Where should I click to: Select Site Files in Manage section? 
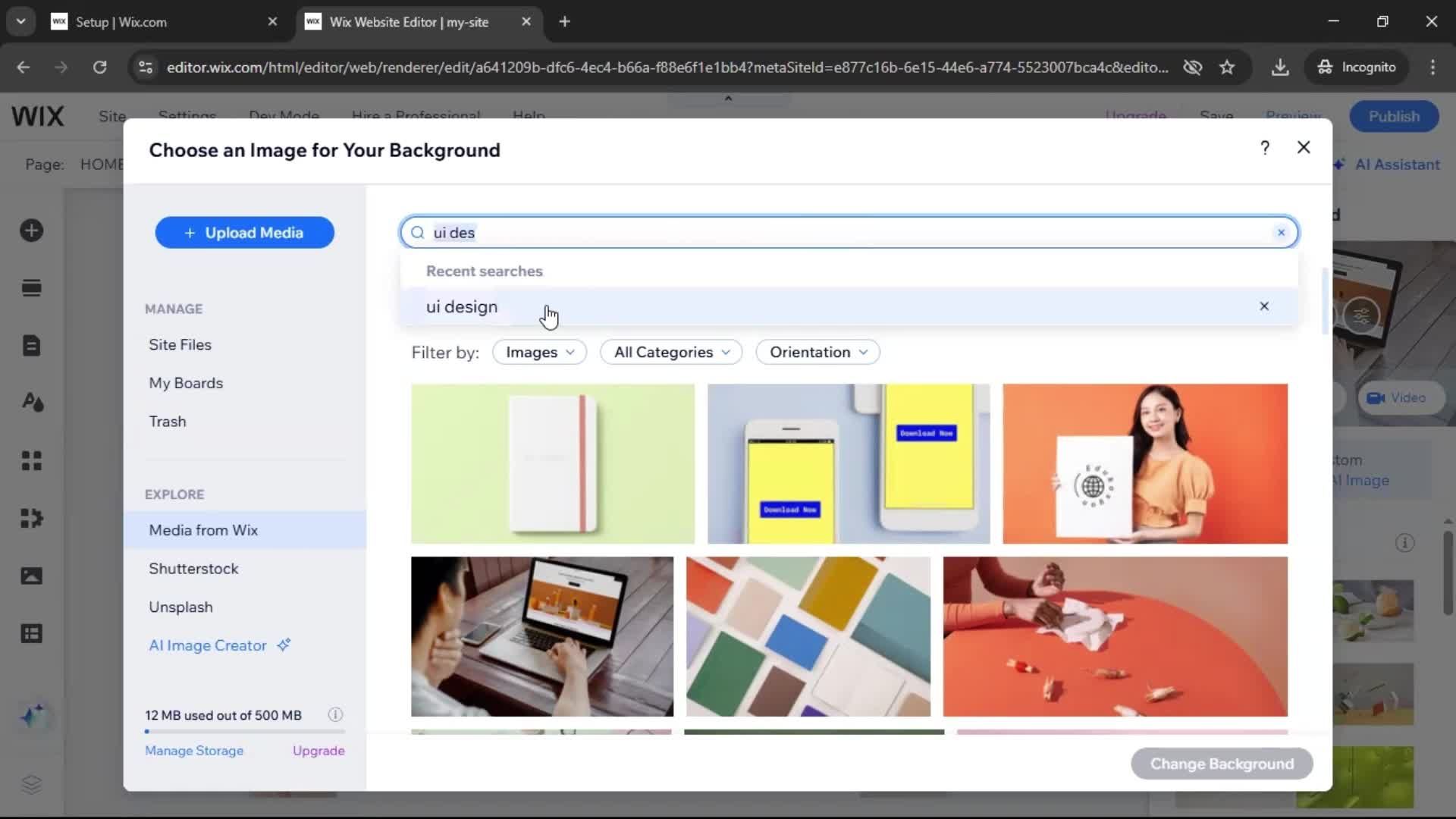click(x=180, y=344)
